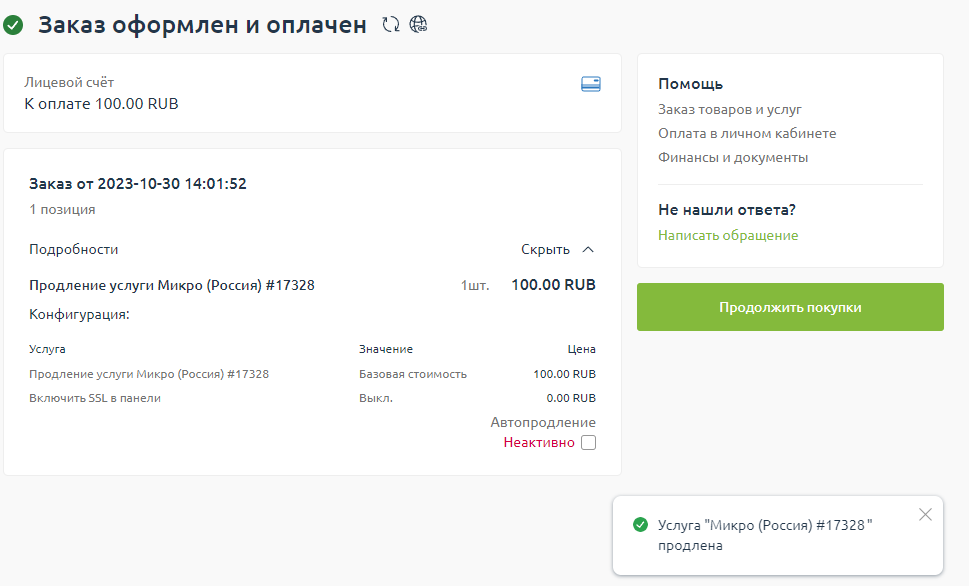Click the "Включить SSL в панели" configuration row
This screenshot has width=969, height=586.
click(95, 398)
